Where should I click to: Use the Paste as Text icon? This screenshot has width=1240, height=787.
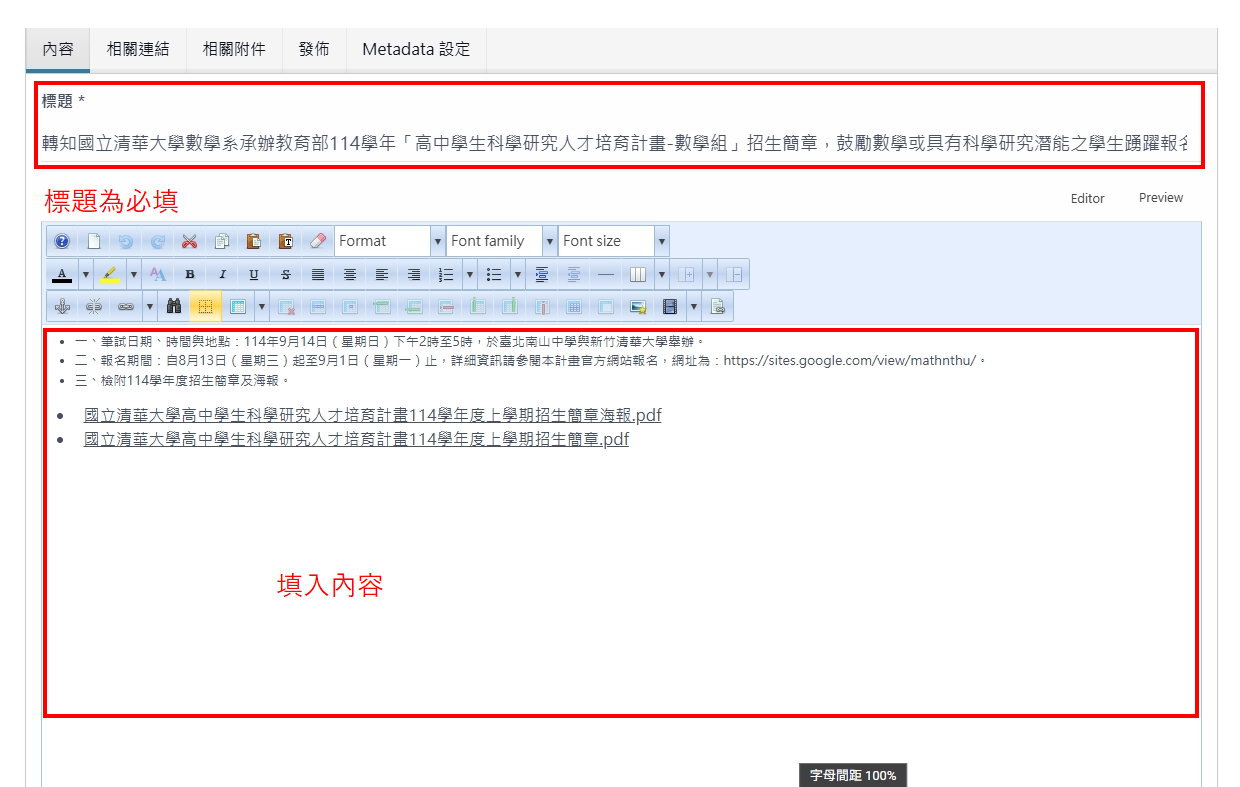[x=285, y=240]
